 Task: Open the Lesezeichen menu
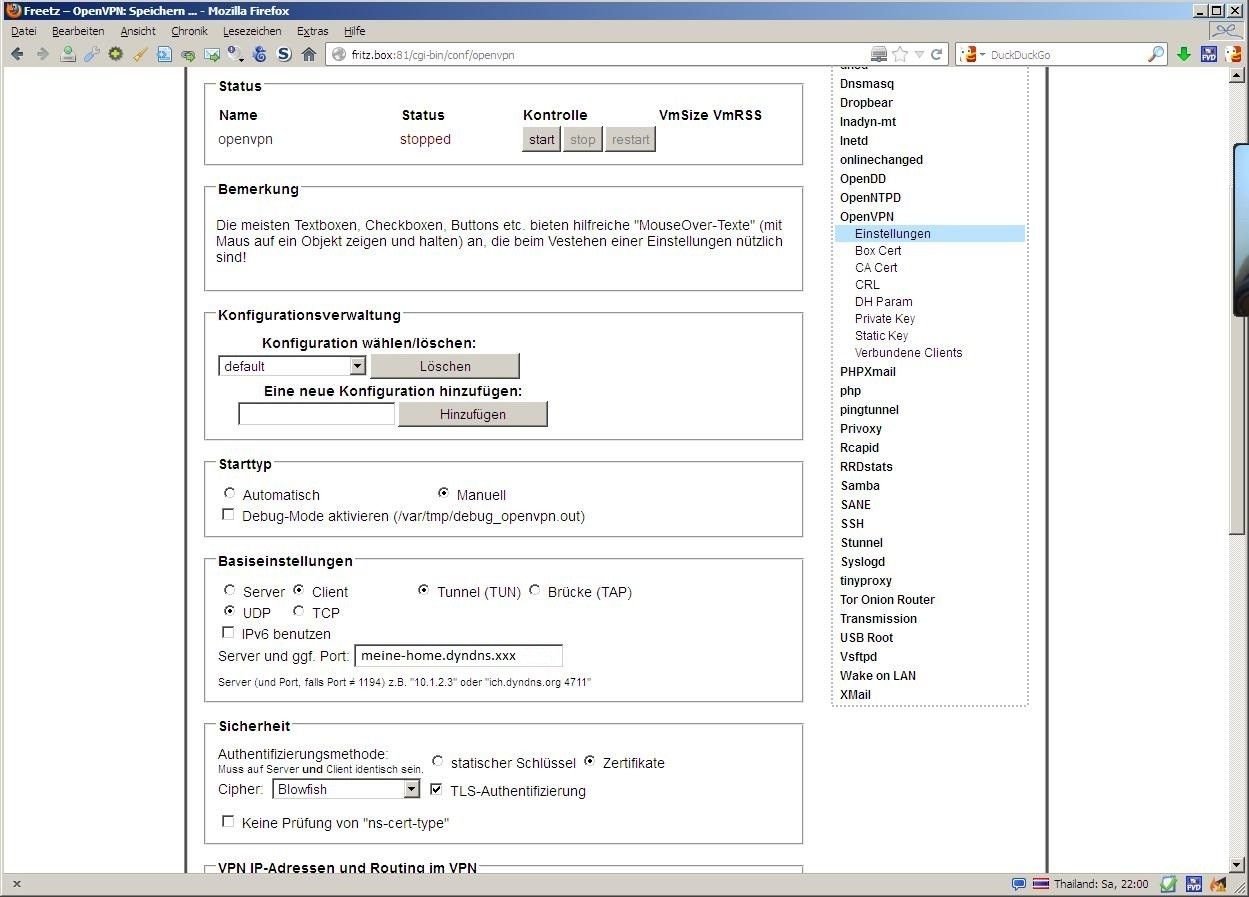pyautogui.click(x=252, y=31)
